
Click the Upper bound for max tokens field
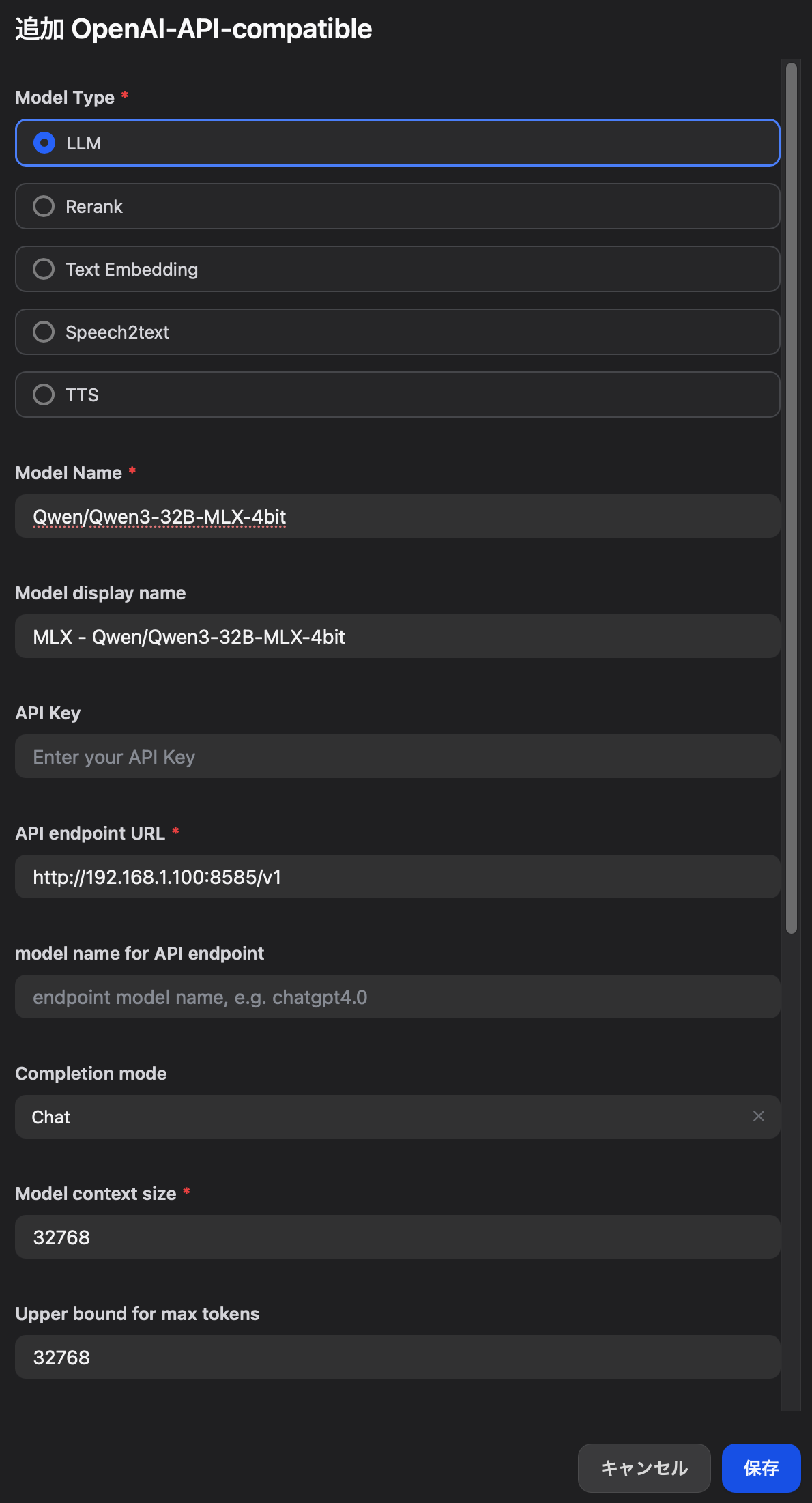pyautogui.click(x=397, y=1358)
